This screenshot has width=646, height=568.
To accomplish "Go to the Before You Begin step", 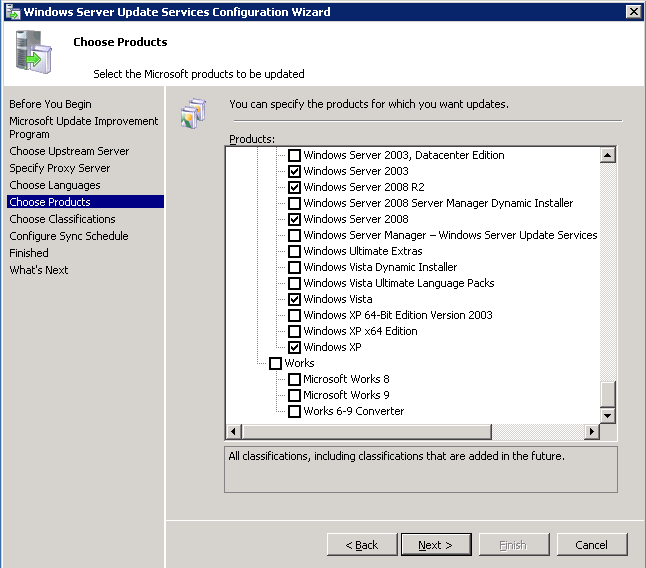I will pos(50,104).
